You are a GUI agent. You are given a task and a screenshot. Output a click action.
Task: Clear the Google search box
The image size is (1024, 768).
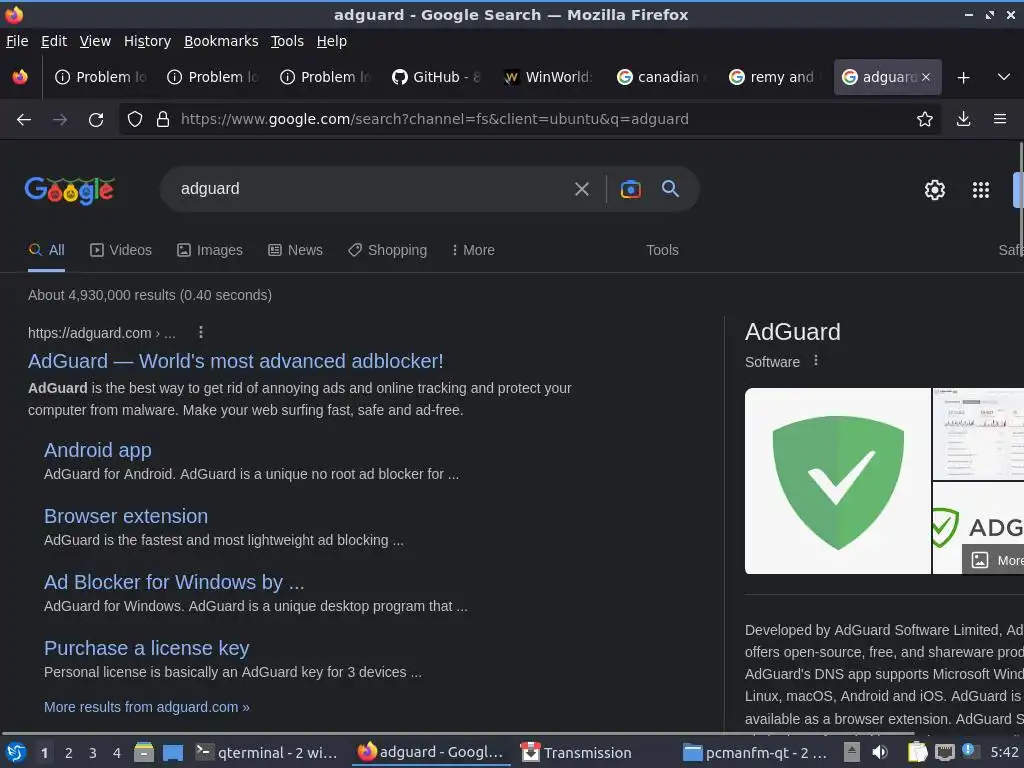click(x=581, y=189)
